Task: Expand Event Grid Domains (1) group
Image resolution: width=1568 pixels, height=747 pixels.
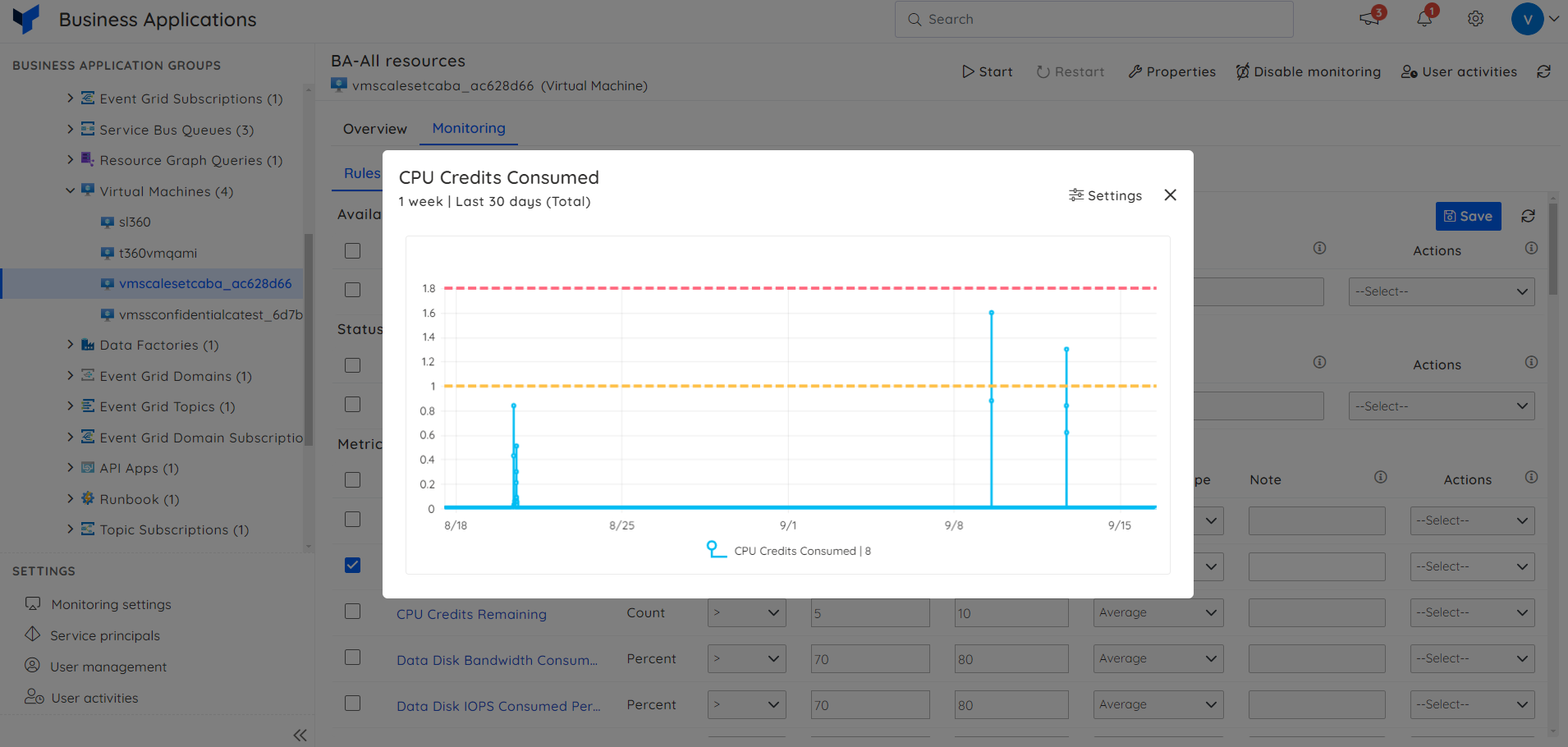Action: [70, 375]
